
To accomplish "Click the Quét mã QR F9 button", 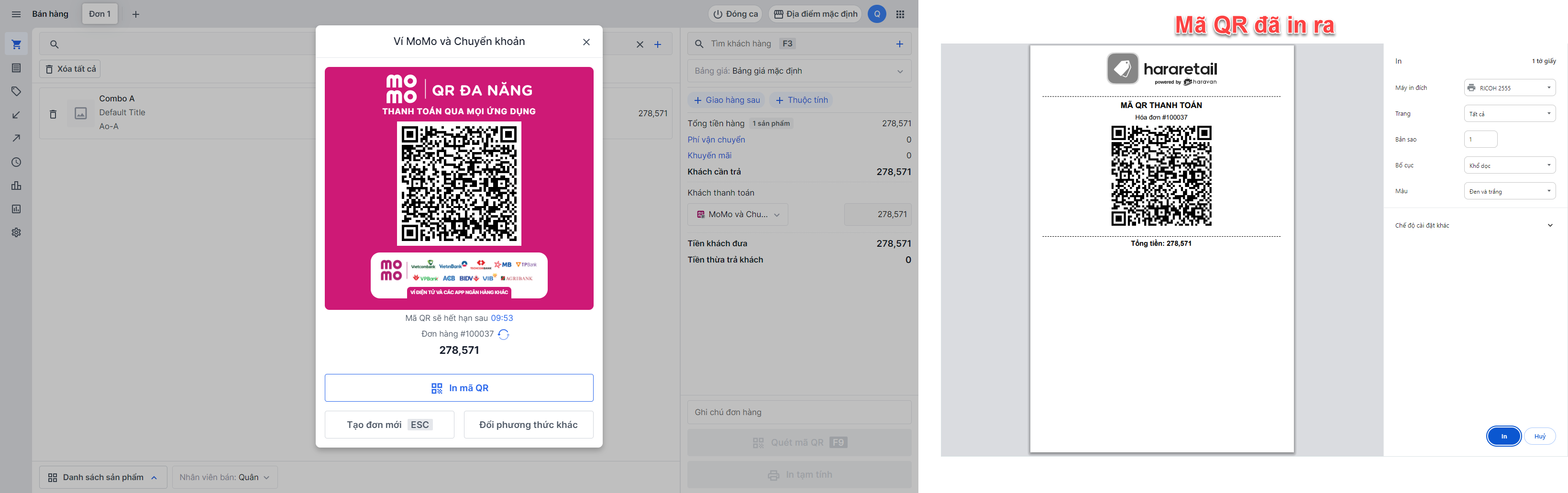I will (799, 442).
